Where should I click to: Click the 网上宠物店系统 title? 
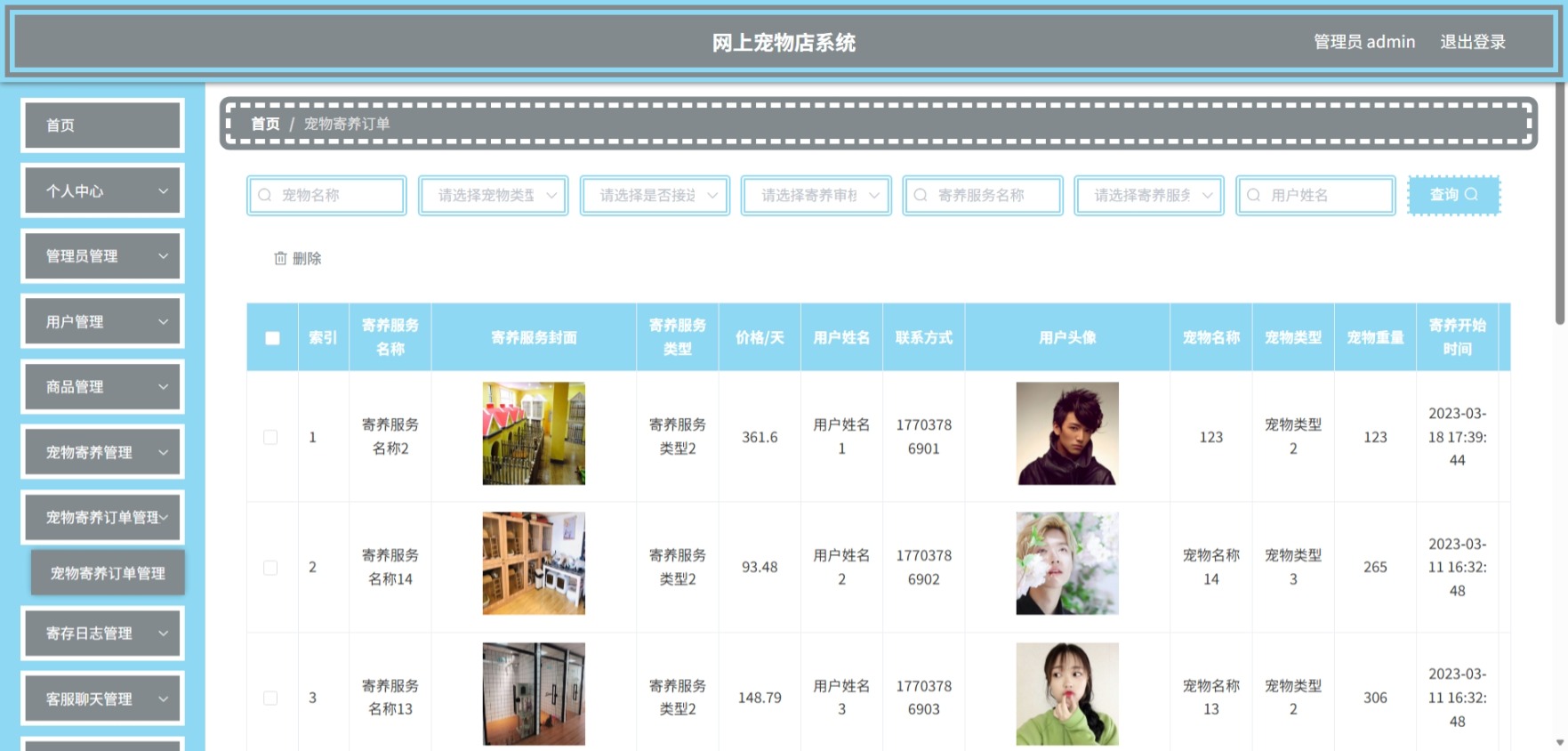(784, 43)
